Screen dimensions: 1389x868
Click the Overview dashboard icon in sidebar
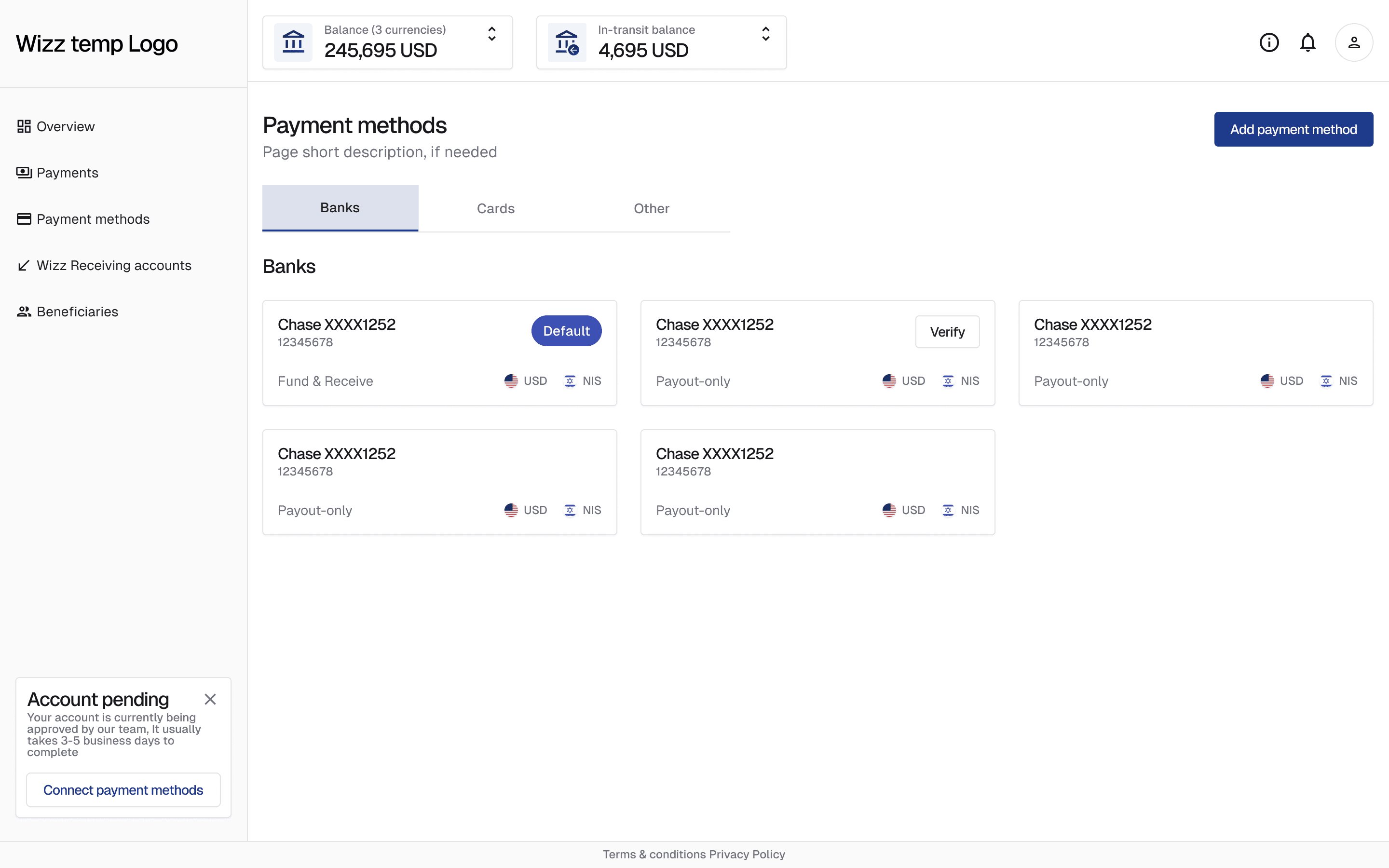pos(24,126)
